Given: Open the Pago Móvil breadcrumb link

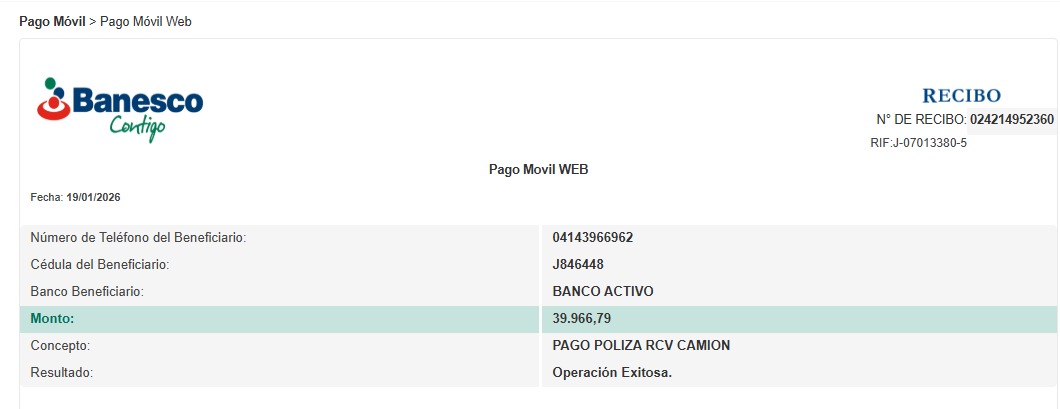Looking at the screenshot, I should click(x=52, y=21).
